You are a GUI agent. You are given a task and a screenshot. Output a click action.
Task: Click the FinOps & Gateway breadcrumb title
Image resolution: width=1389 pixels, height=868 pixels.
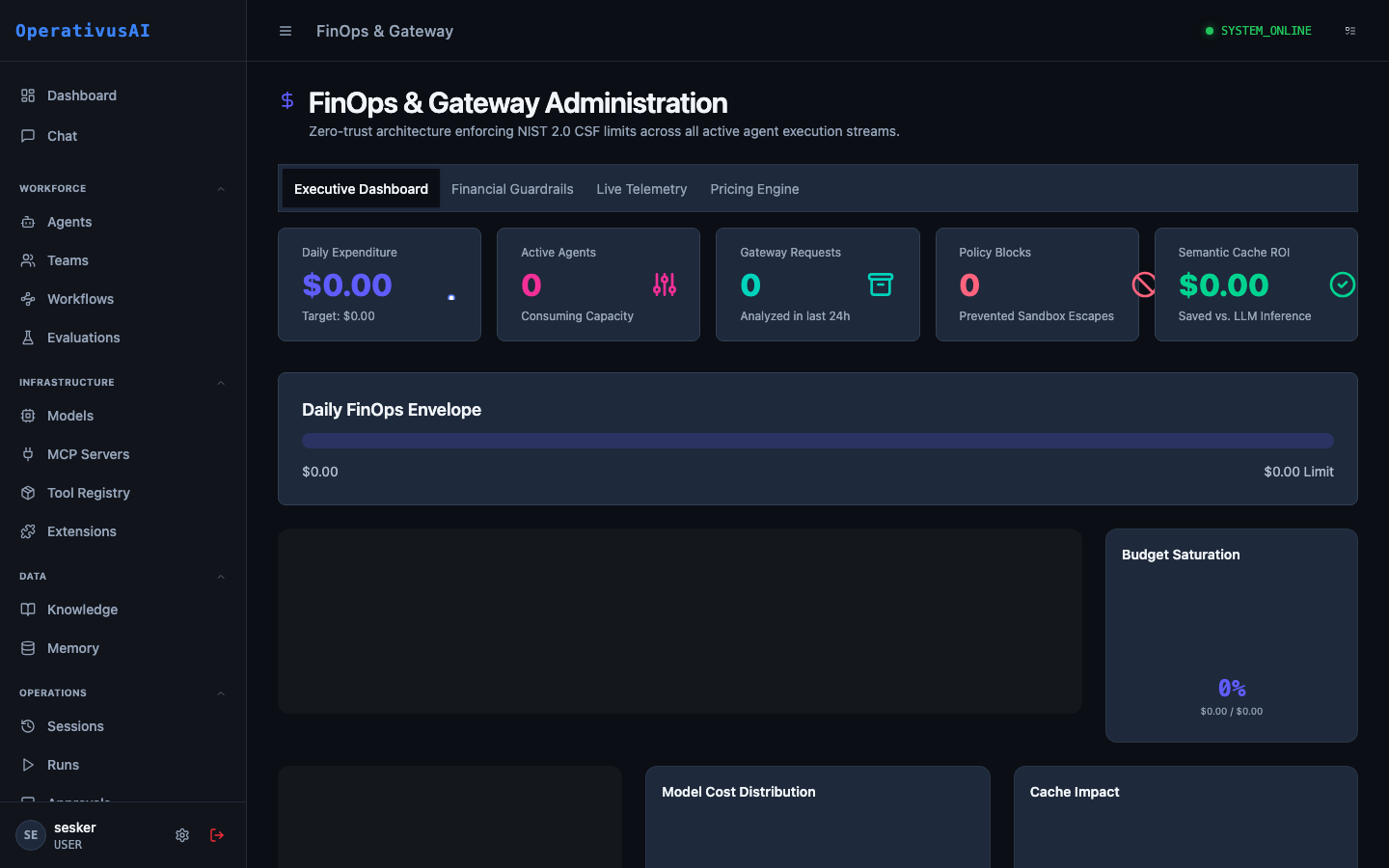[385, 31]
